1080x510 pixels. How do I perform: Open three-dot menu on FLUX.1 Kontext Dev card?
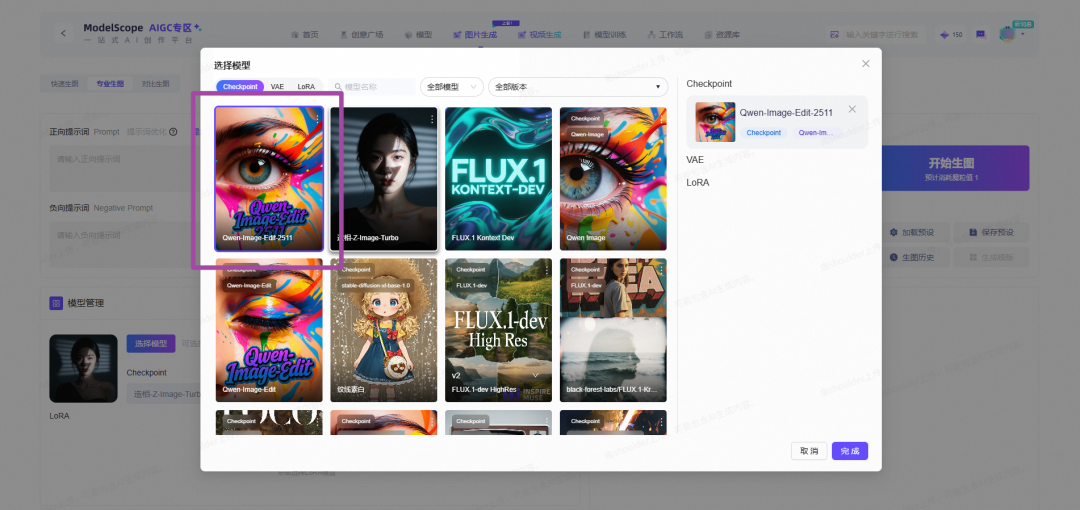click(546, 119)
